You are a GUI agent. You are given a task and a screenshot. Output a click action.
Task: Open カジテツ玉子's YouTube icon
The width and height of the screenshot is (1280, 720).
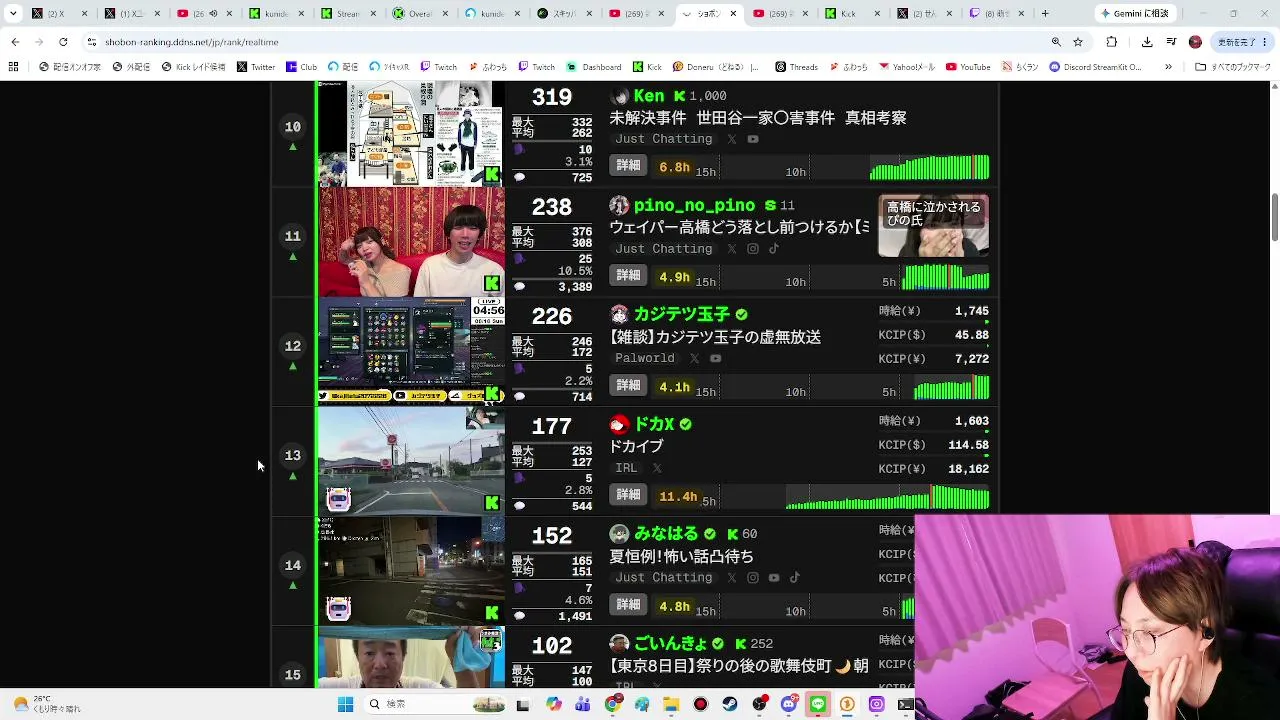point(715,358)
